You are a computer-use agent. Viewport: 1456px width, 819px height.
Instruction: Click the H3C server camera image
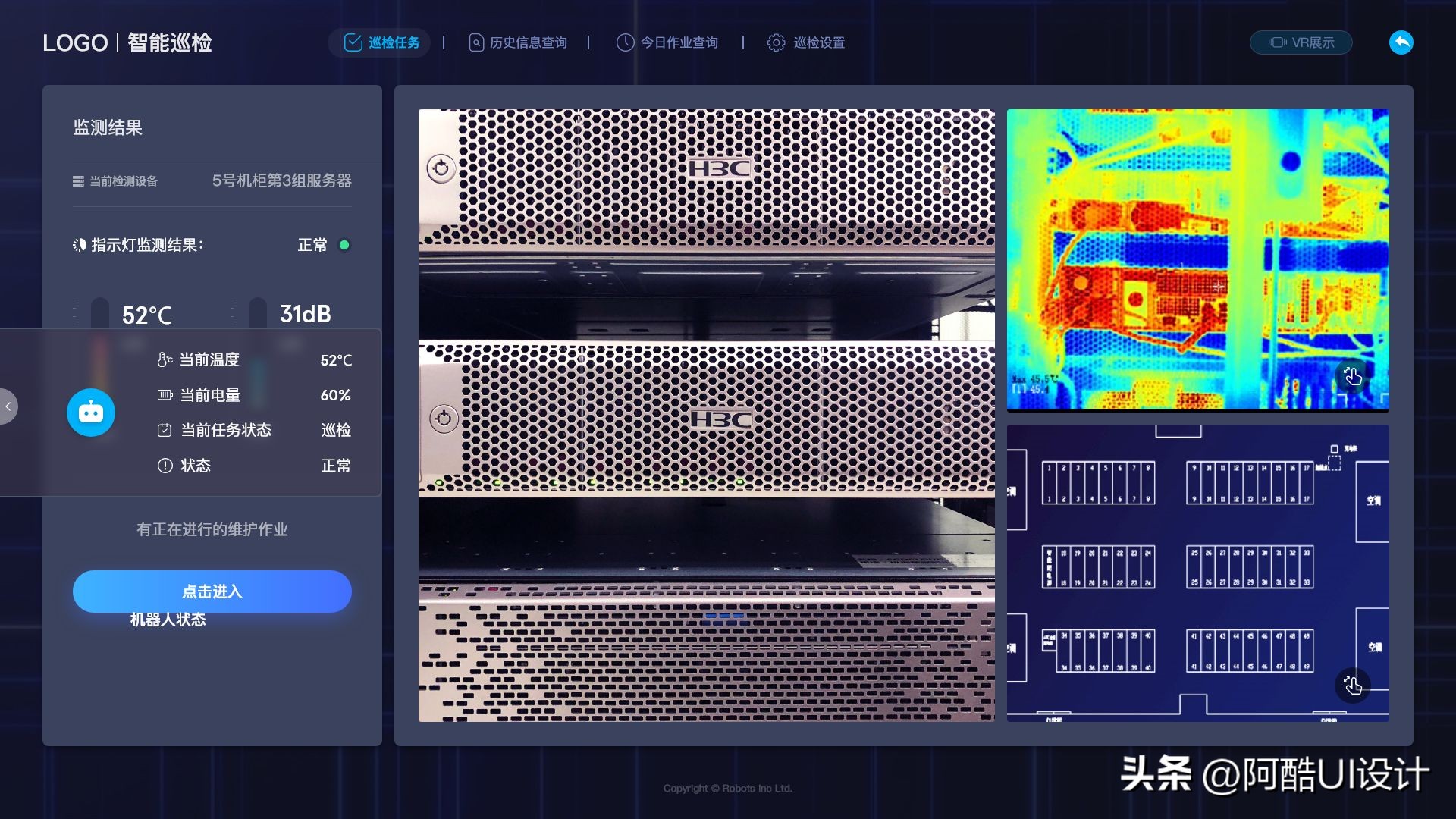pos(706,415)
